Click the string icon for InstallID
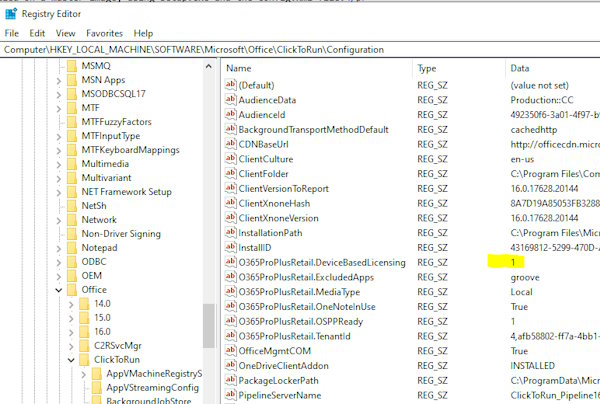The height and width of the screenshot is (404, 600). pyautogui.click(x=230, y=247)
